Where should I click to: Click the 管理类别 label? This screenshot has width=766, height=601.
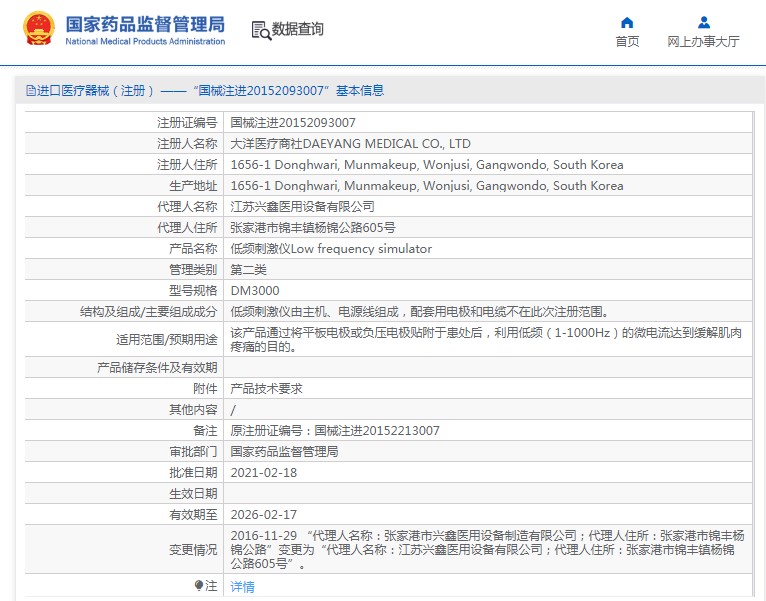point(193,270)
